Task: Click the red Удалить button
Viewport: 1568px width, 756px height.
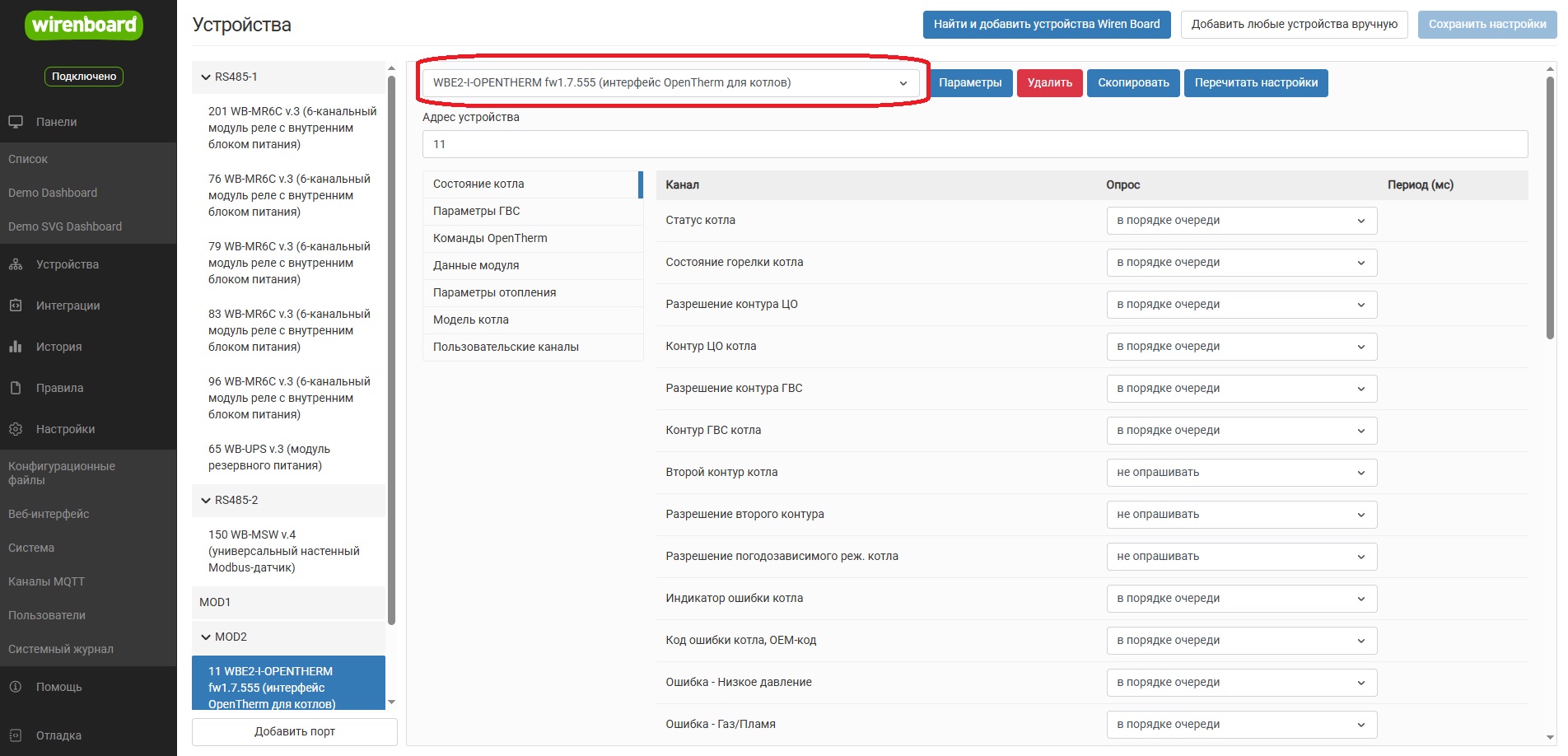Action: 1050,83
